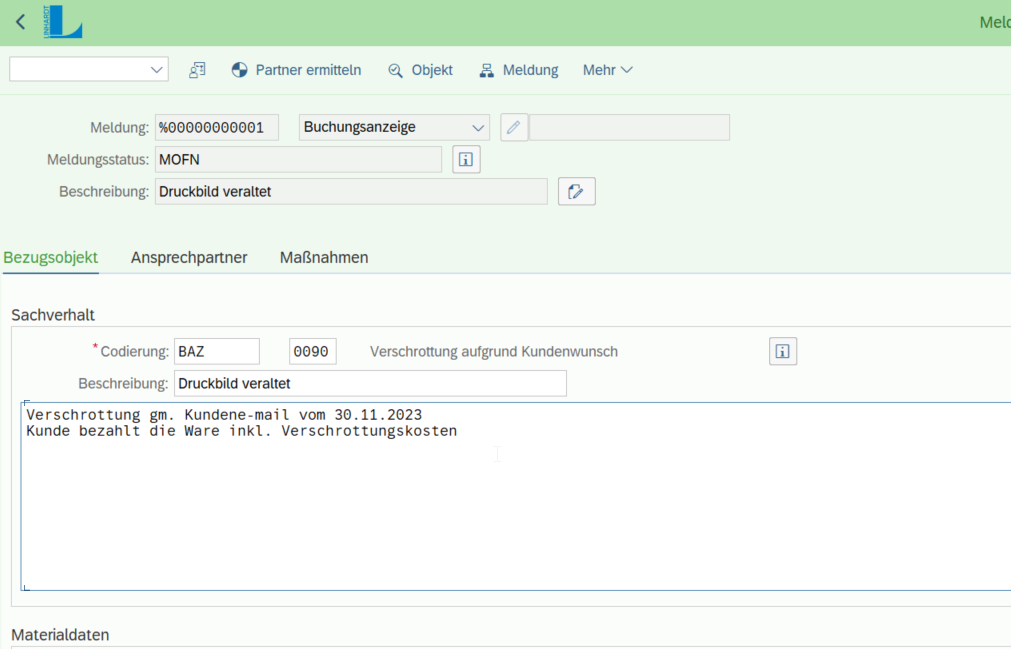
Task: Click the pencil edit icon next to Buchungsanzeige
Action: [x=513, y=127]
